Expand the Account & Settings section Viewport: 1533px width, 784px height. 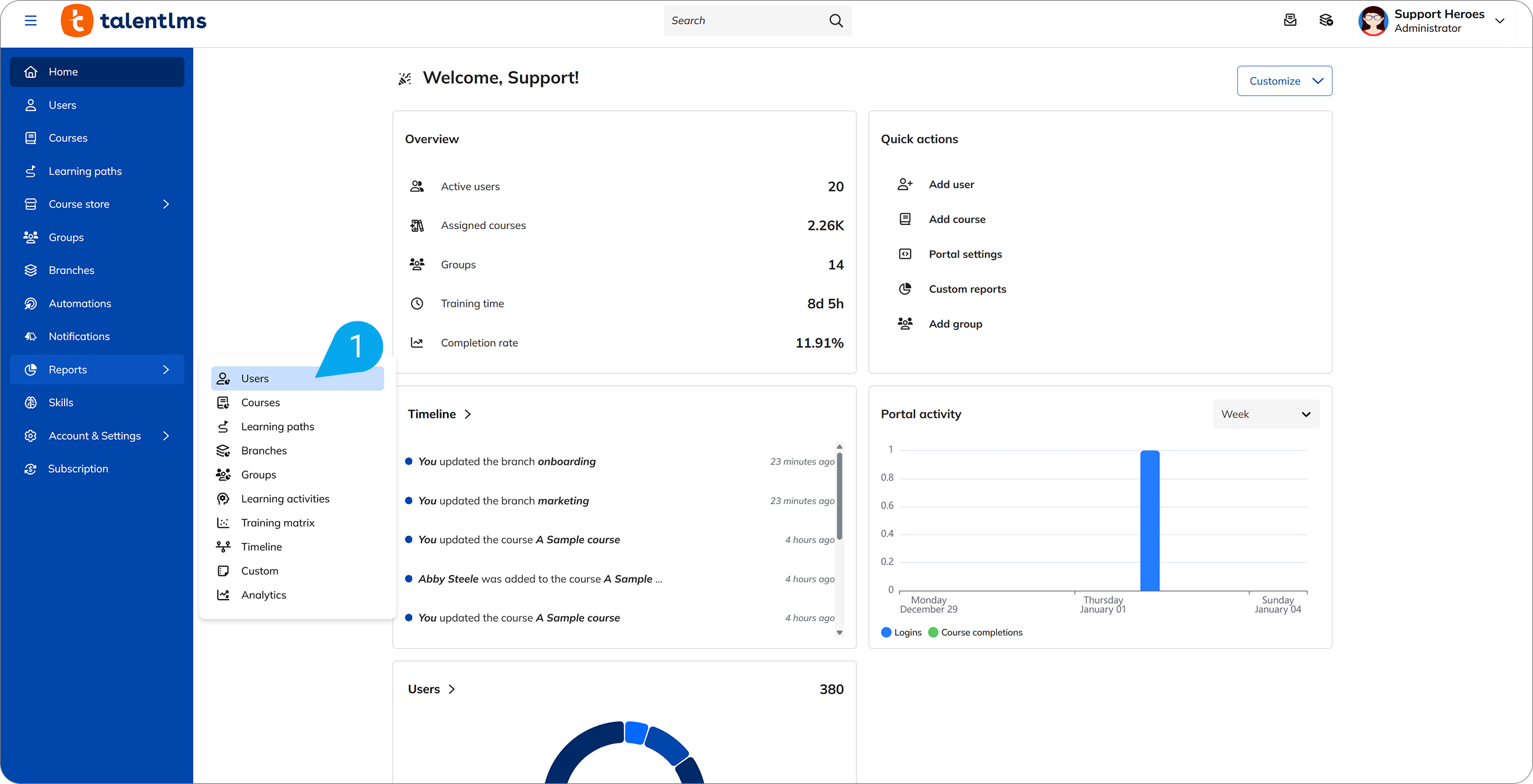tap(166, 435)
